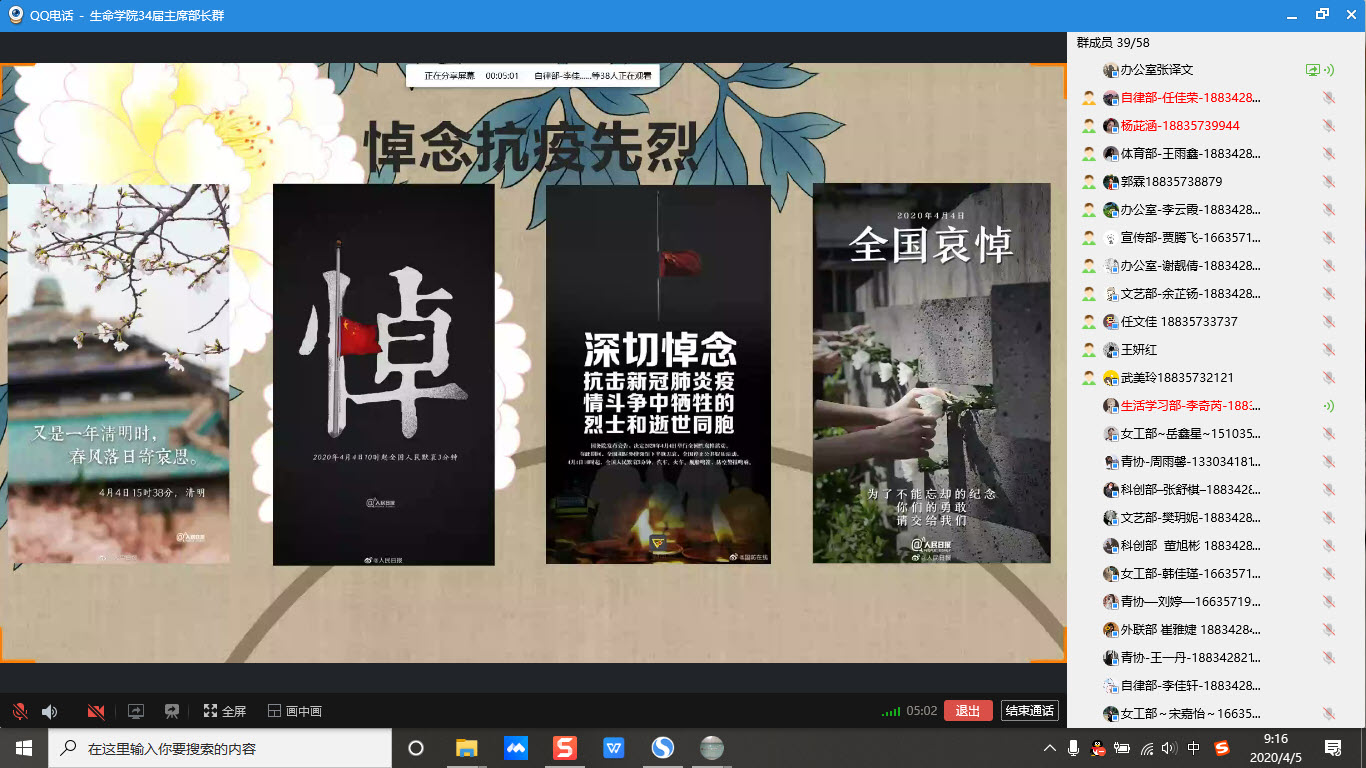Select member 宣传部-贾腾飞
Screen dimensions: 1366x768
pyautogui.click(x=1190, y=238)
